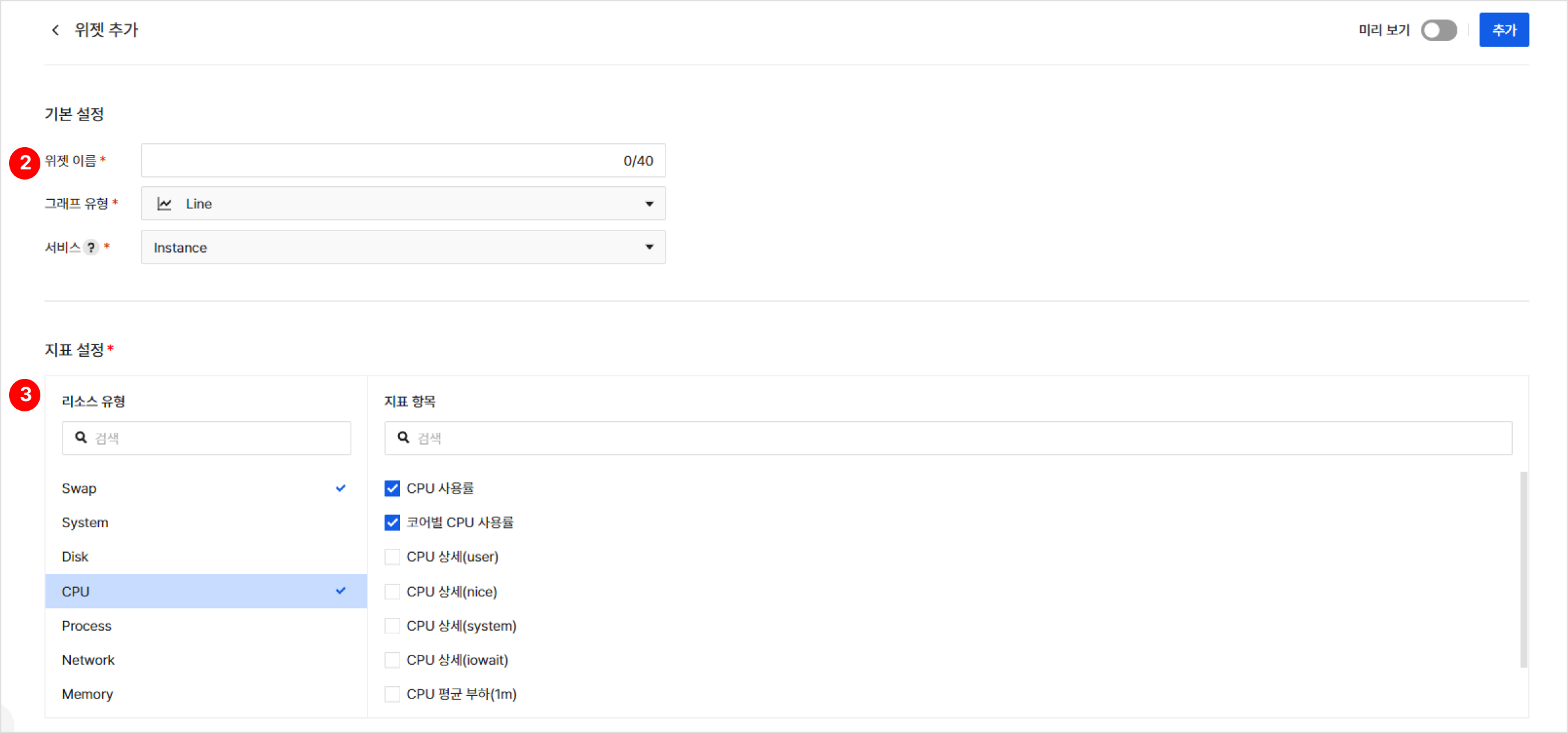Uncheck the 코어별 CPU 사용률 checkbox

click(392, 523)
